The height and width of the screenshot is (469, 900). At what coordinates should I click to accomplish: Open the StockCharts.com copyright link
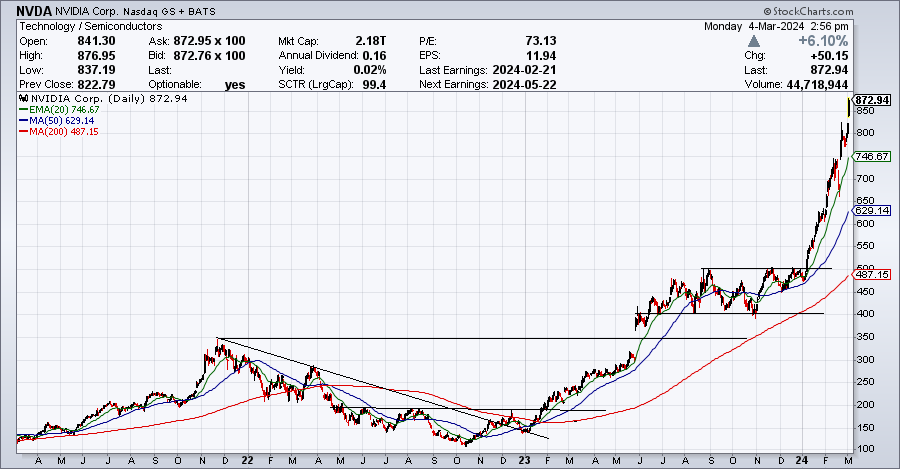tap(808, 11)
